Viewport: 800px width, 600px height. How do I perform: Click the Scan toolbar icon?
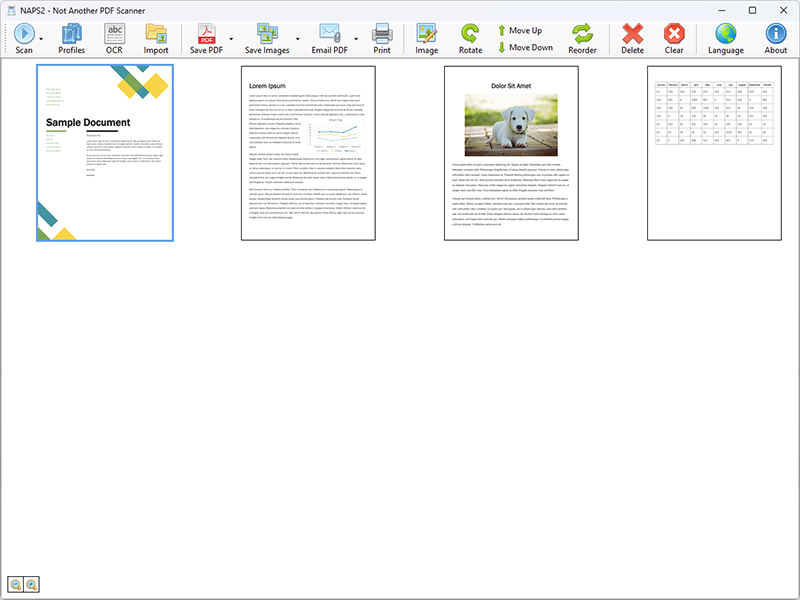click(23, 38)
